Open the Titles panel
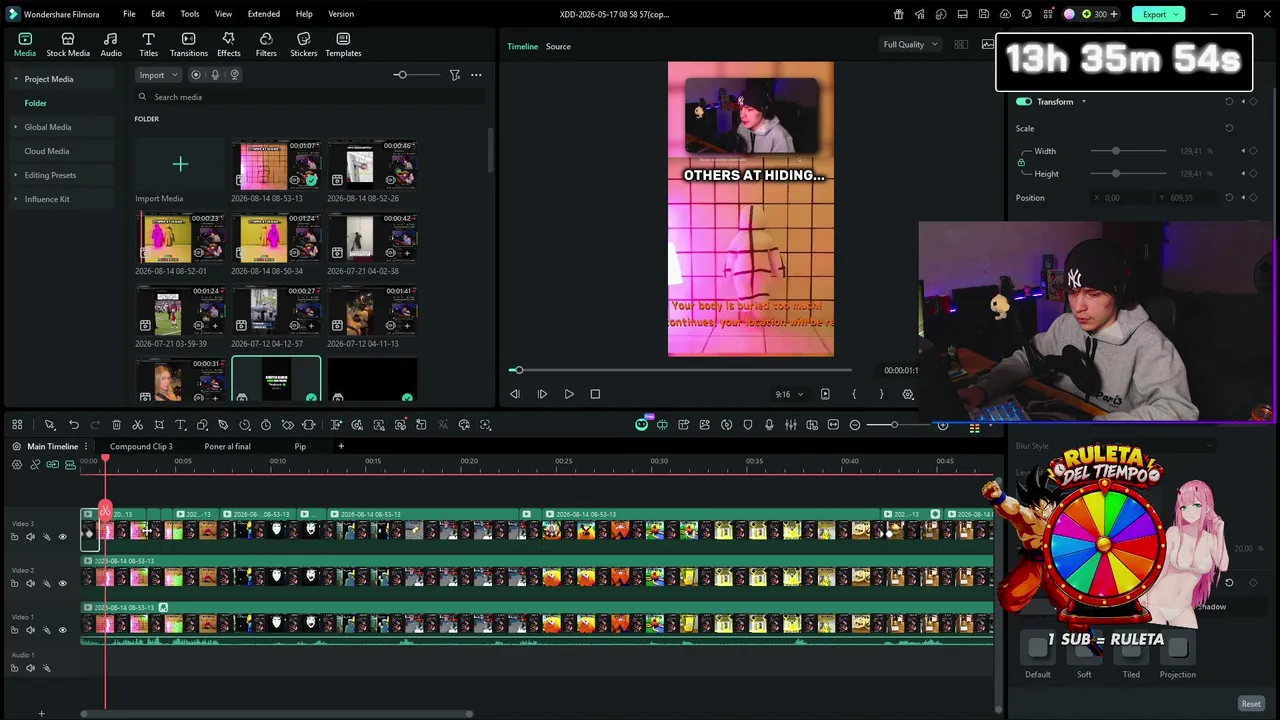 148,45
